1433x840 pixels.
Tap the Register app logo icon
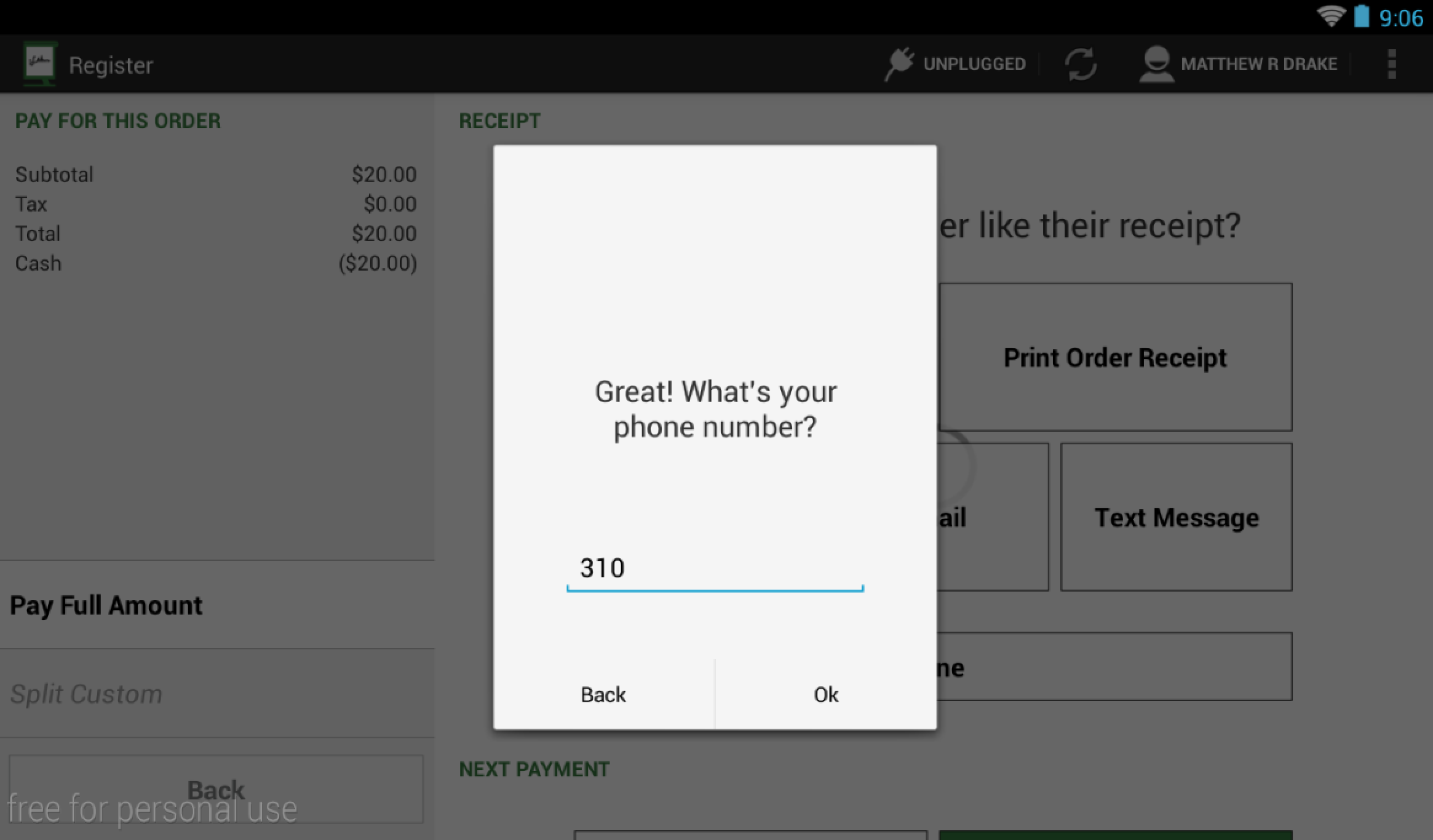tap(39, 63)
